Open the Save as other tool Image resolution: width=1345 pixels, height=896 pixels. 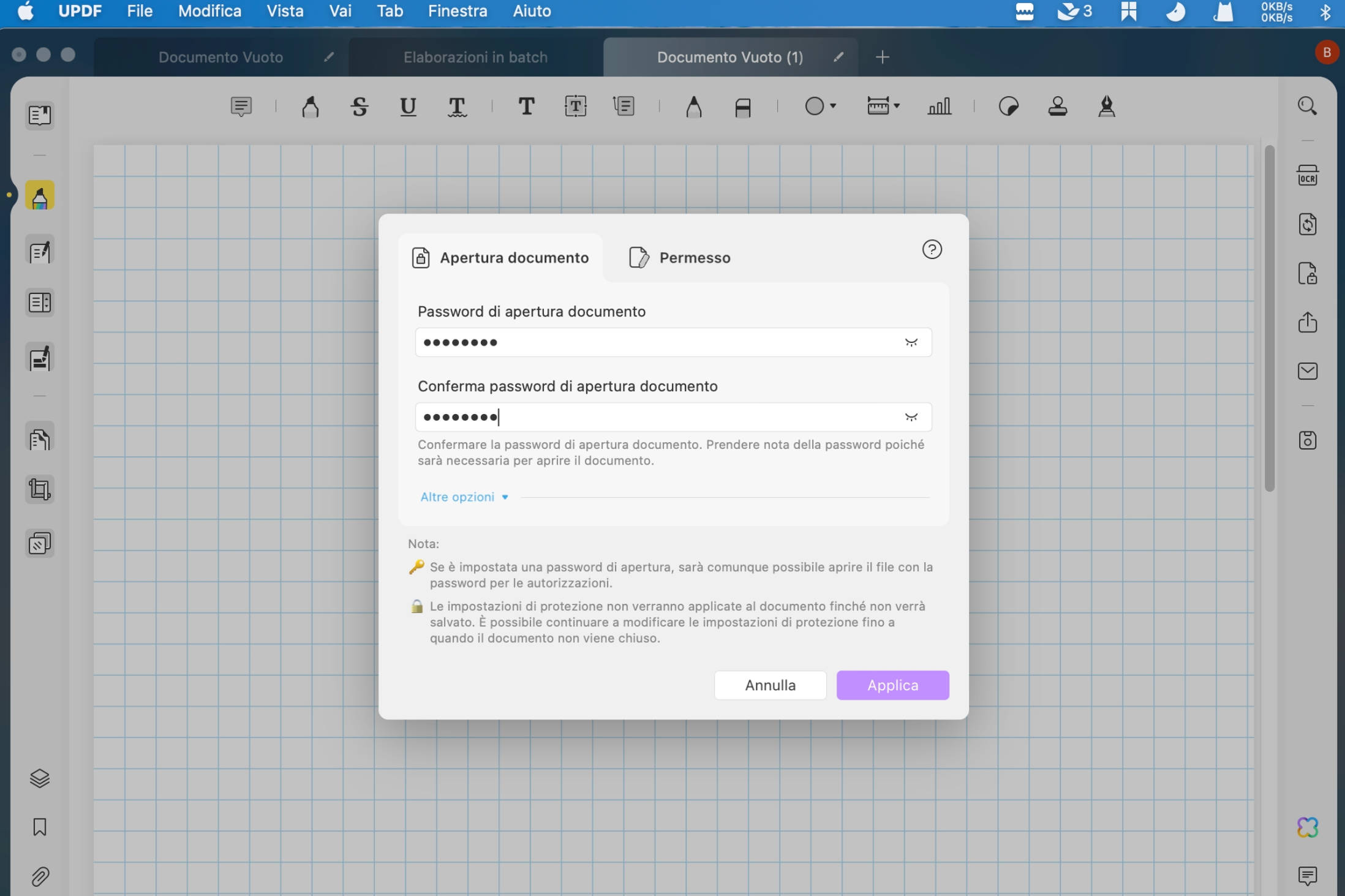point(1308,440)
